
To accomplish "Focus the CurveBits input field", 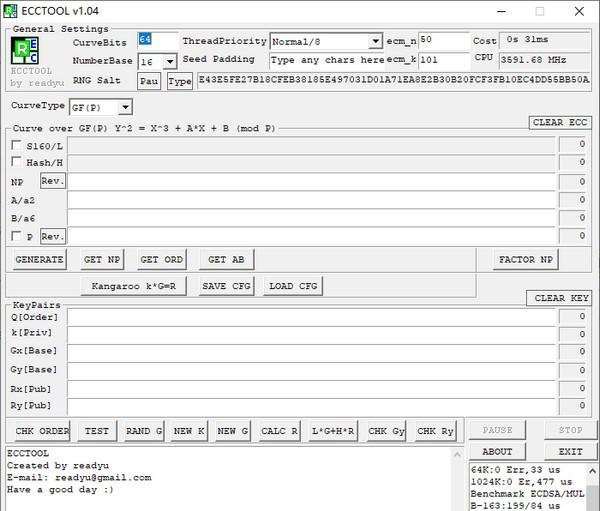I will coord(158,40).
